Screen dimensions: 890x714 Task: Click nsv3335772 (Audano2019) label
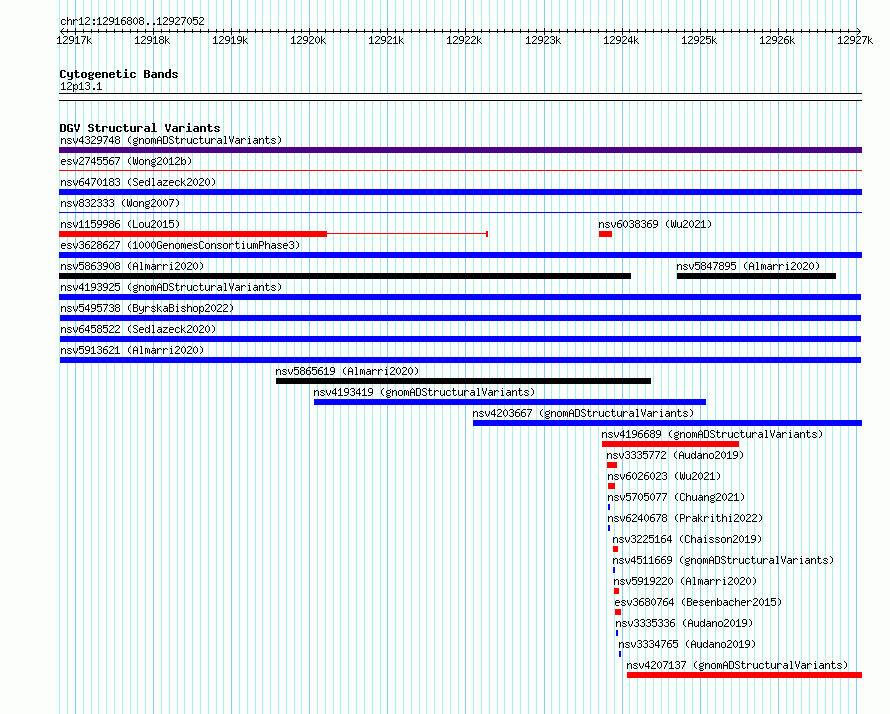point(675,455)
